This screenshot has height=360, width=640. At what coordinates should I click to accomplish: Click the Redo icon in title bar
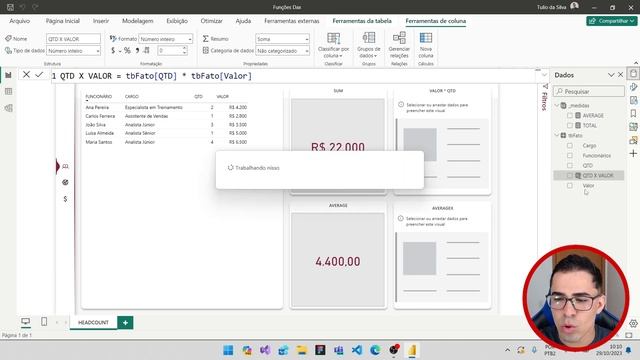pyautogui.click(x=35, y=7)
